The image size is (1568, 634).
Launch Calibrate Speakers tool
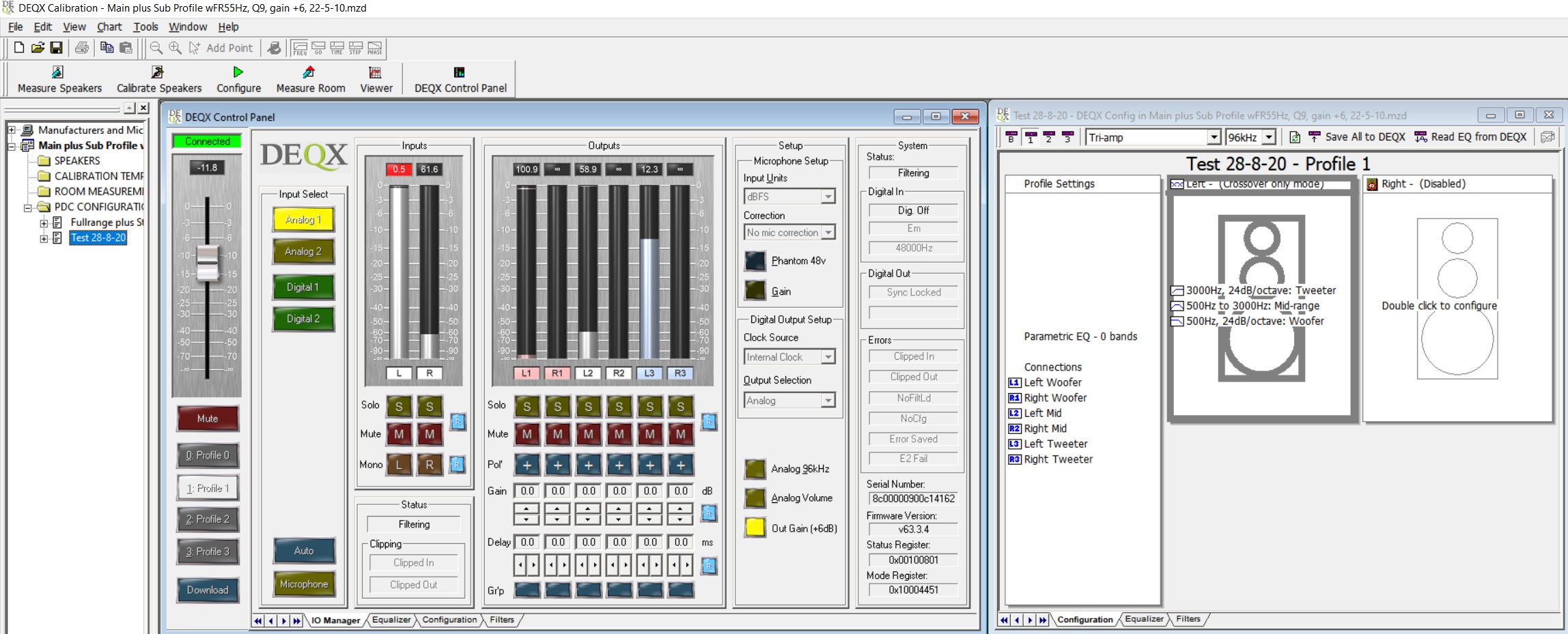point(159,80)
